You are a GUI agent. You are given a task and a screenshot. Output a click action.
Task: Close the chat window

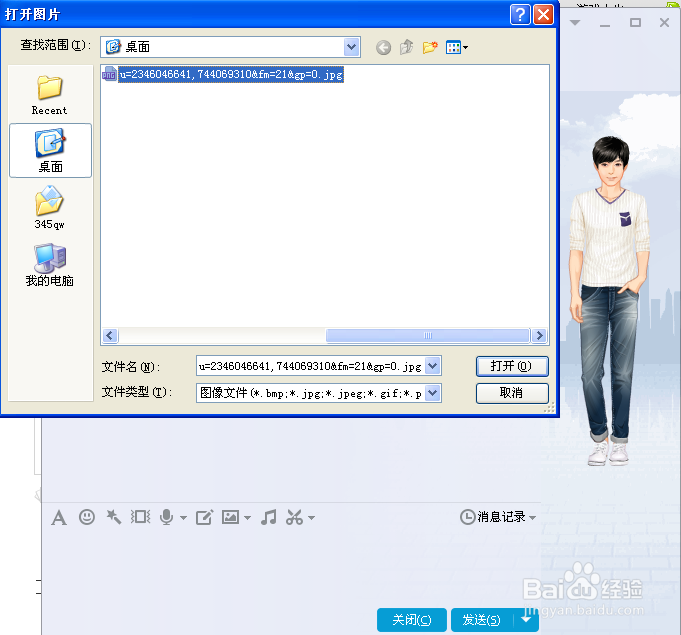664,23
